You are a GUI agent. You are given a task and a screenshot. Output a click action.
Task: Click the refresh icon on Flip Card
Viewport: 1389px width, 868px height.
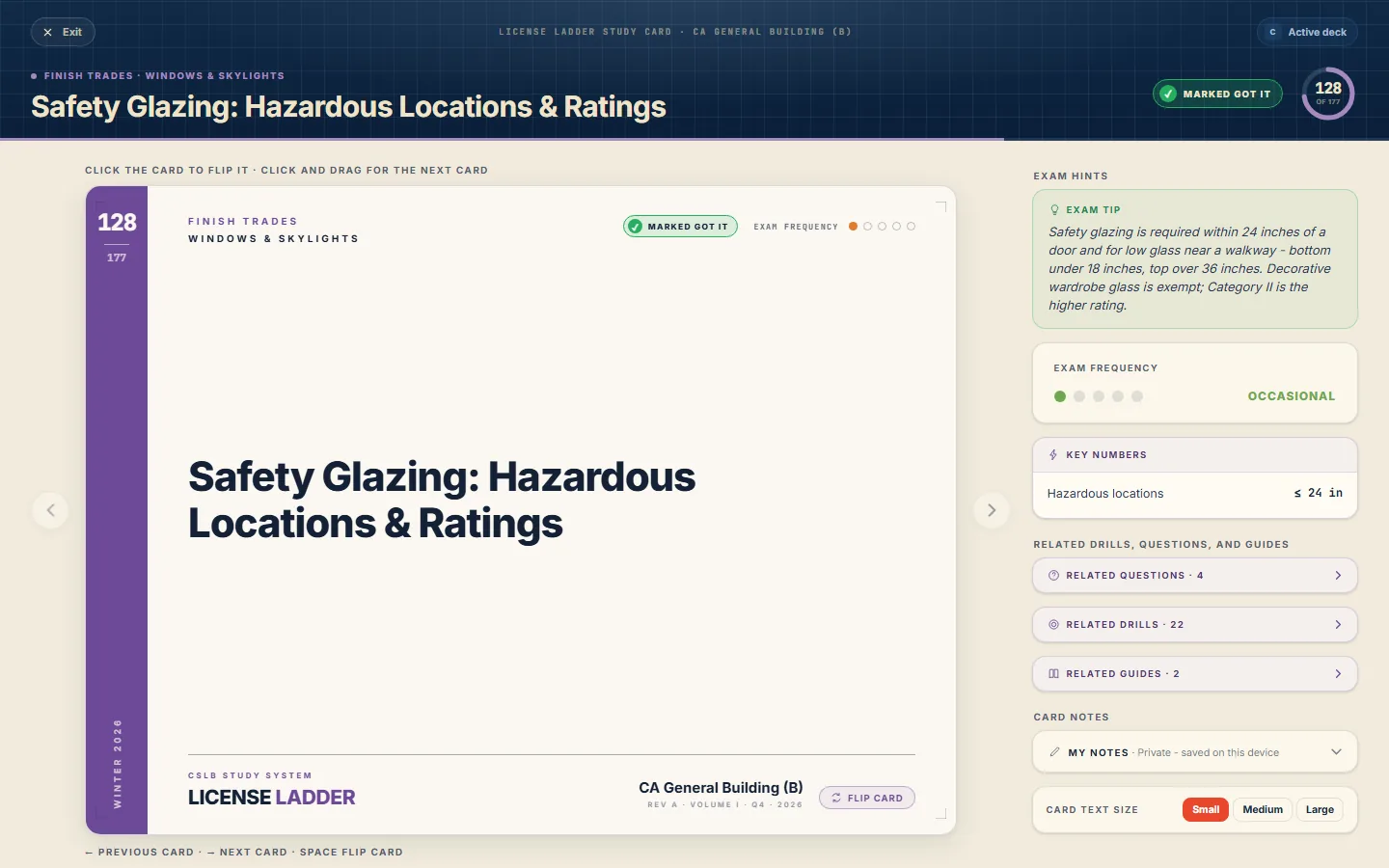click(x=836, y=798)
